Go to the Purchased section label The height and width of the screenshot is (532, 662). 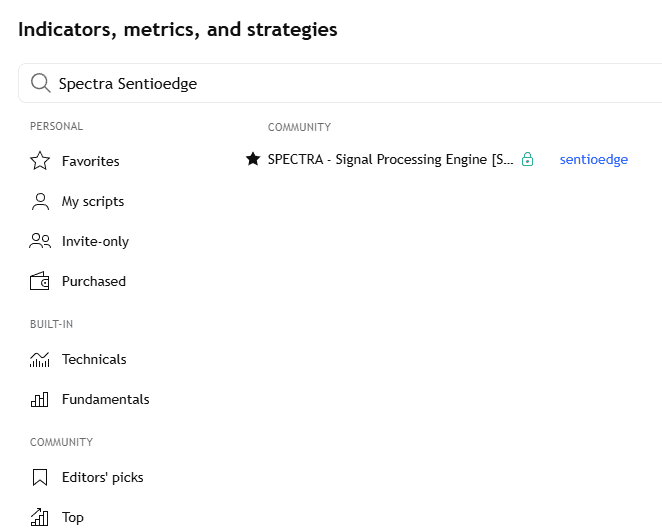tap(94, 281)
